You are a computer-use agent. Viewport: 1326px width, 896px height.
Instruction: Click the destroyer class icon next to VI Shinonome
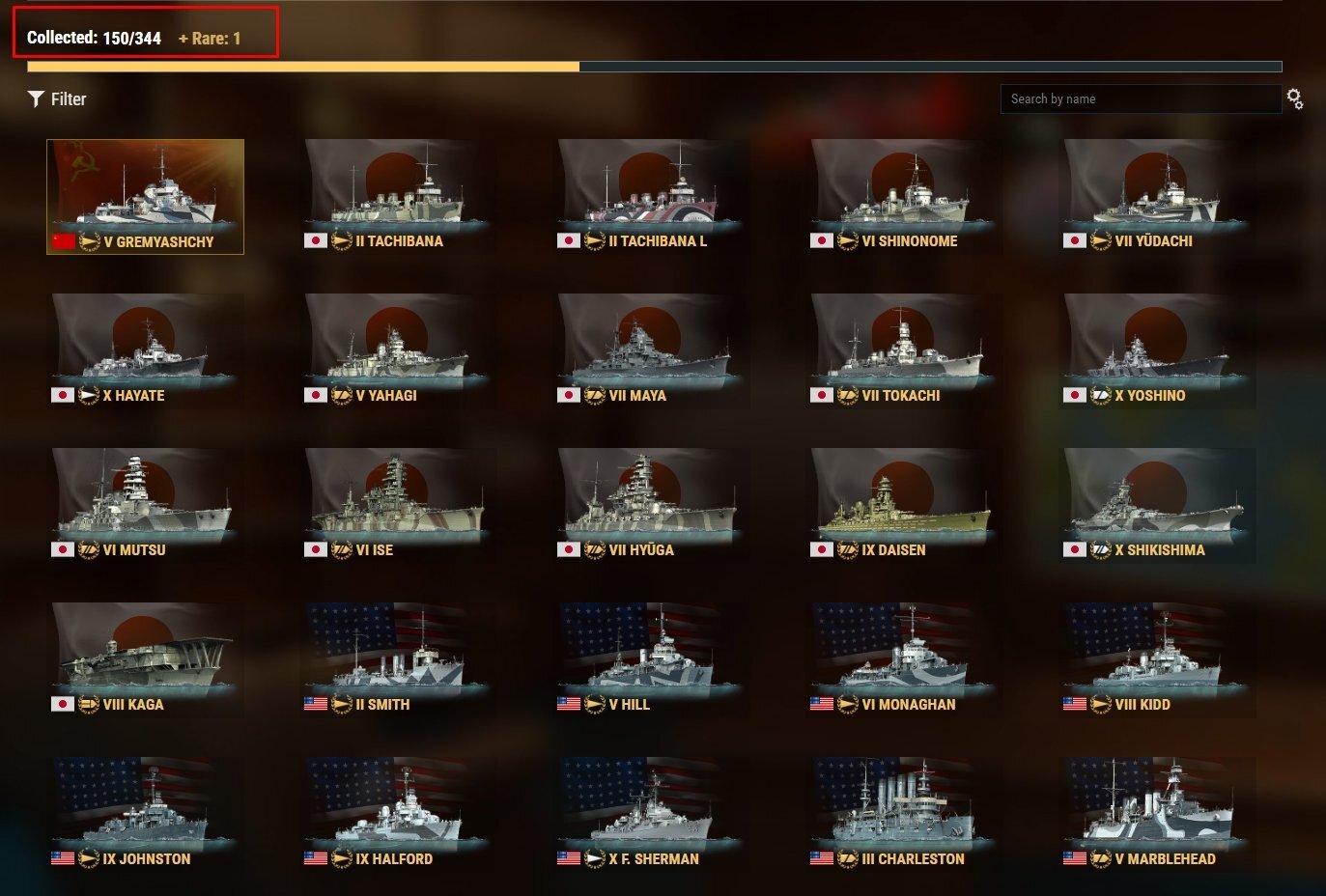click(848, 240)
